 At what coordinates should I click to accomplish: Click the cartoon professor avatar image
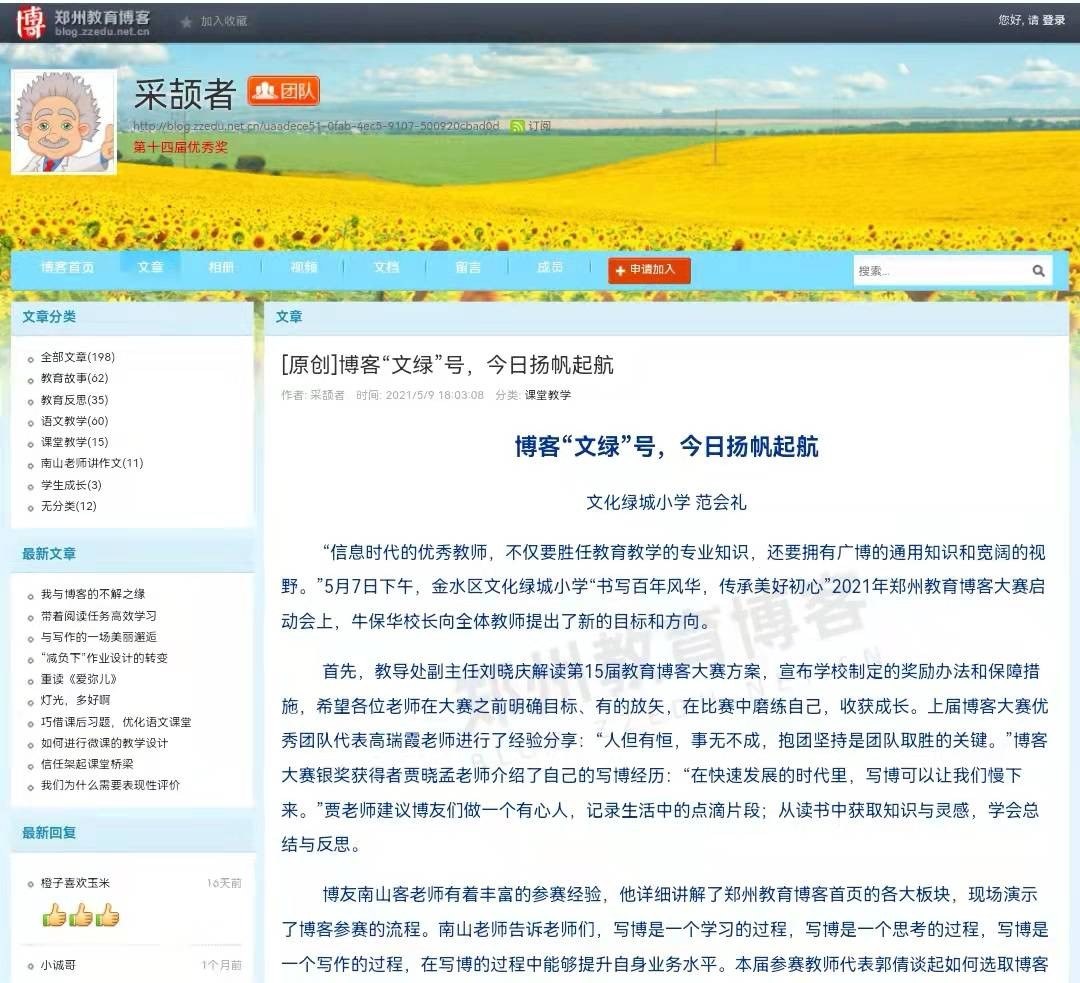64,124
